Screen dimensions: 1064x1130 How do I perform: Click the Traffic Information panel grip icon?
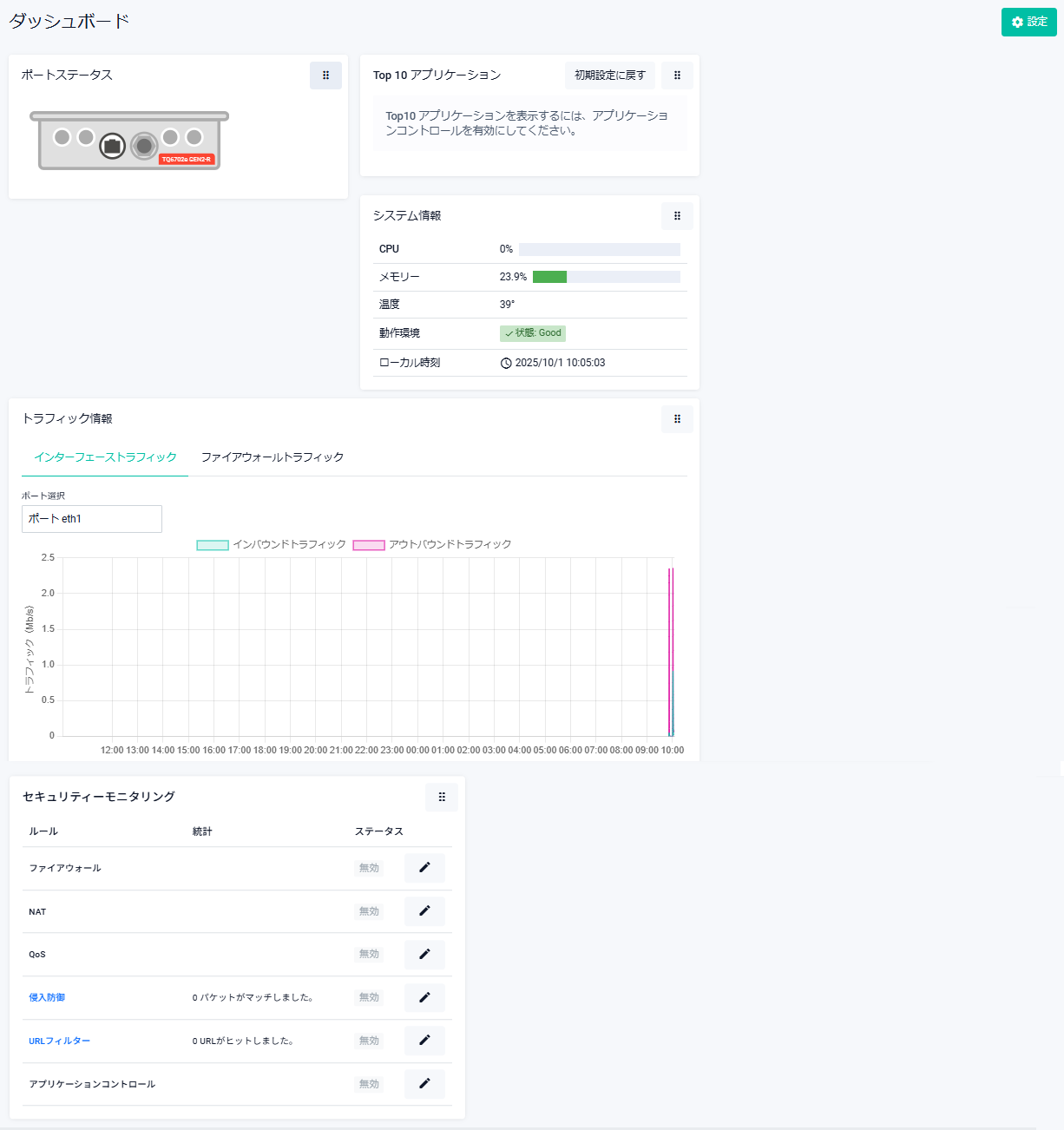click(x=677, y=419)
